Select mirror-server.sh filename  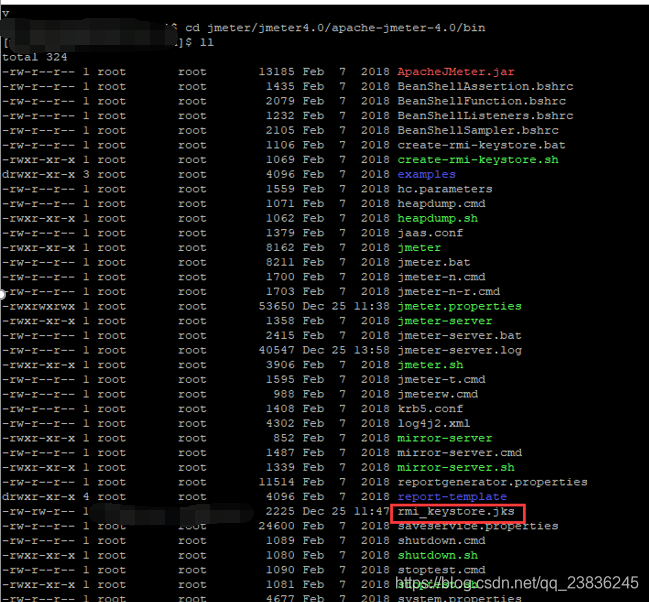click(x=456, y=467)
